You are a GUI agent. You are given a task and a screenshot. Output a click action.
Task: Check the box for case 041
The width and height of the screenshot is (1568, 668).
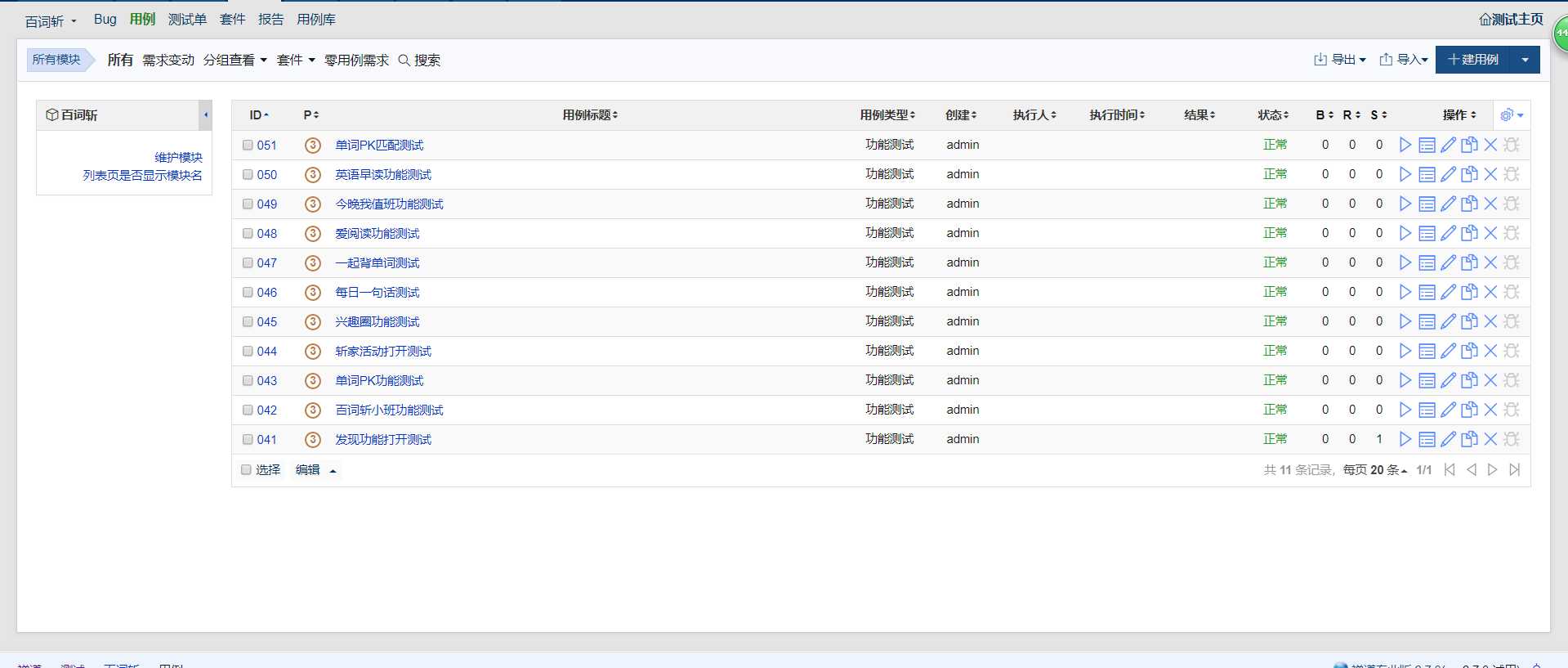click(x=248, y=439)
